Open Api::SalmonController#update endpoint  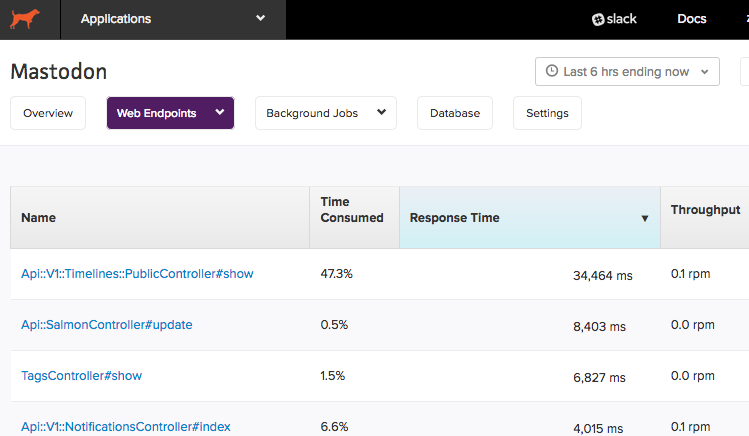tap(107, 325)
